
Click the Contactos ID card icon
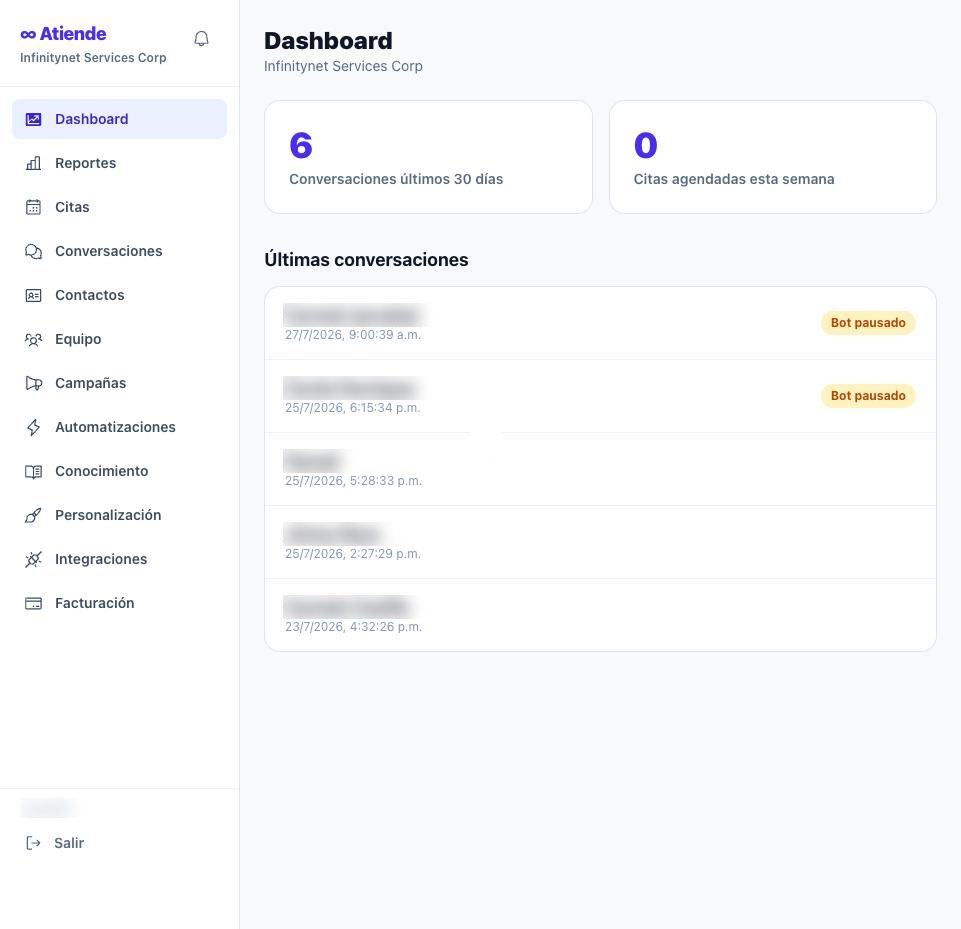(x=33, y=295)
